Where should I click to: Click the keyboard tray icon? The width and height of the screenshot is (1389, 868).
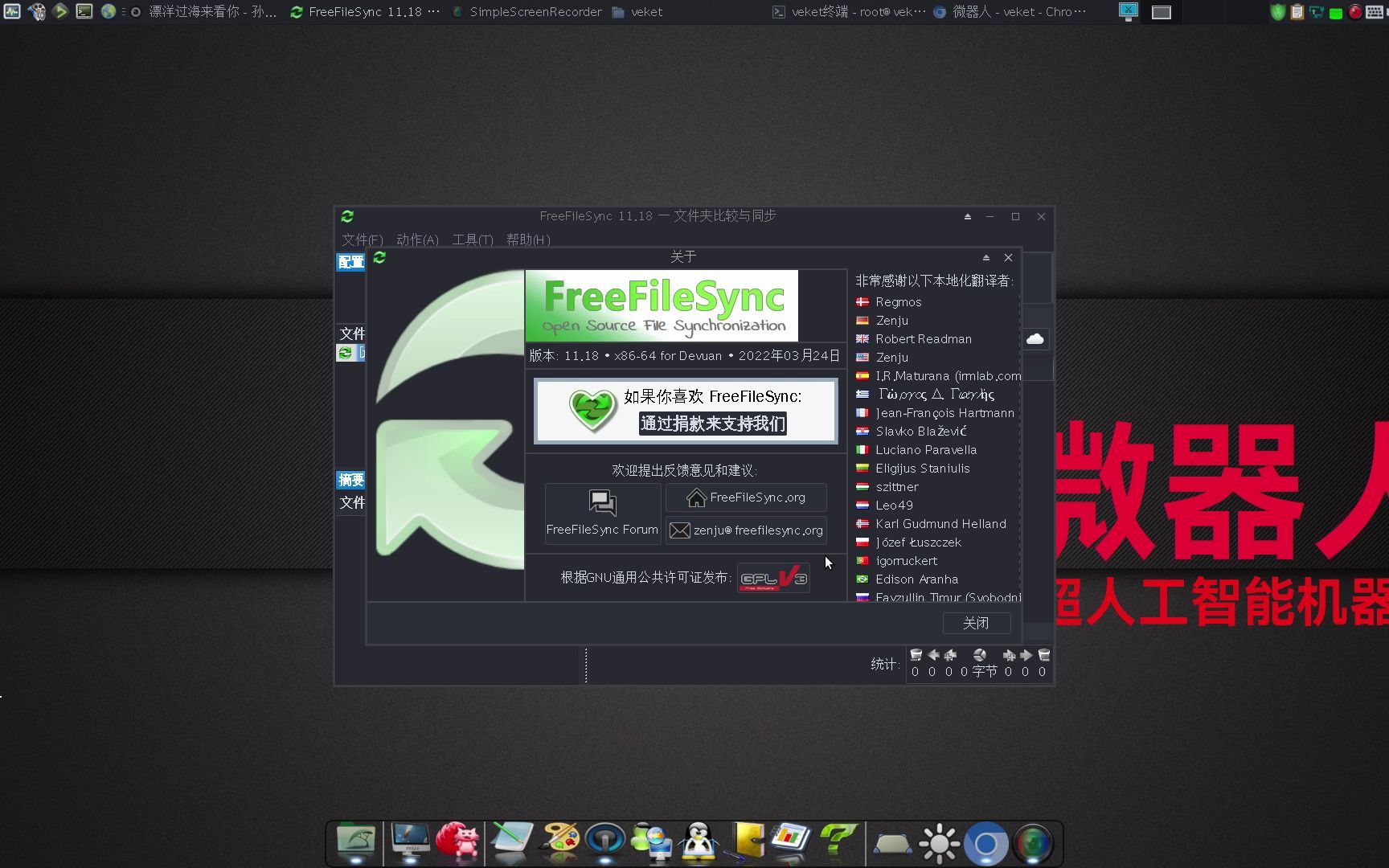1375,12
